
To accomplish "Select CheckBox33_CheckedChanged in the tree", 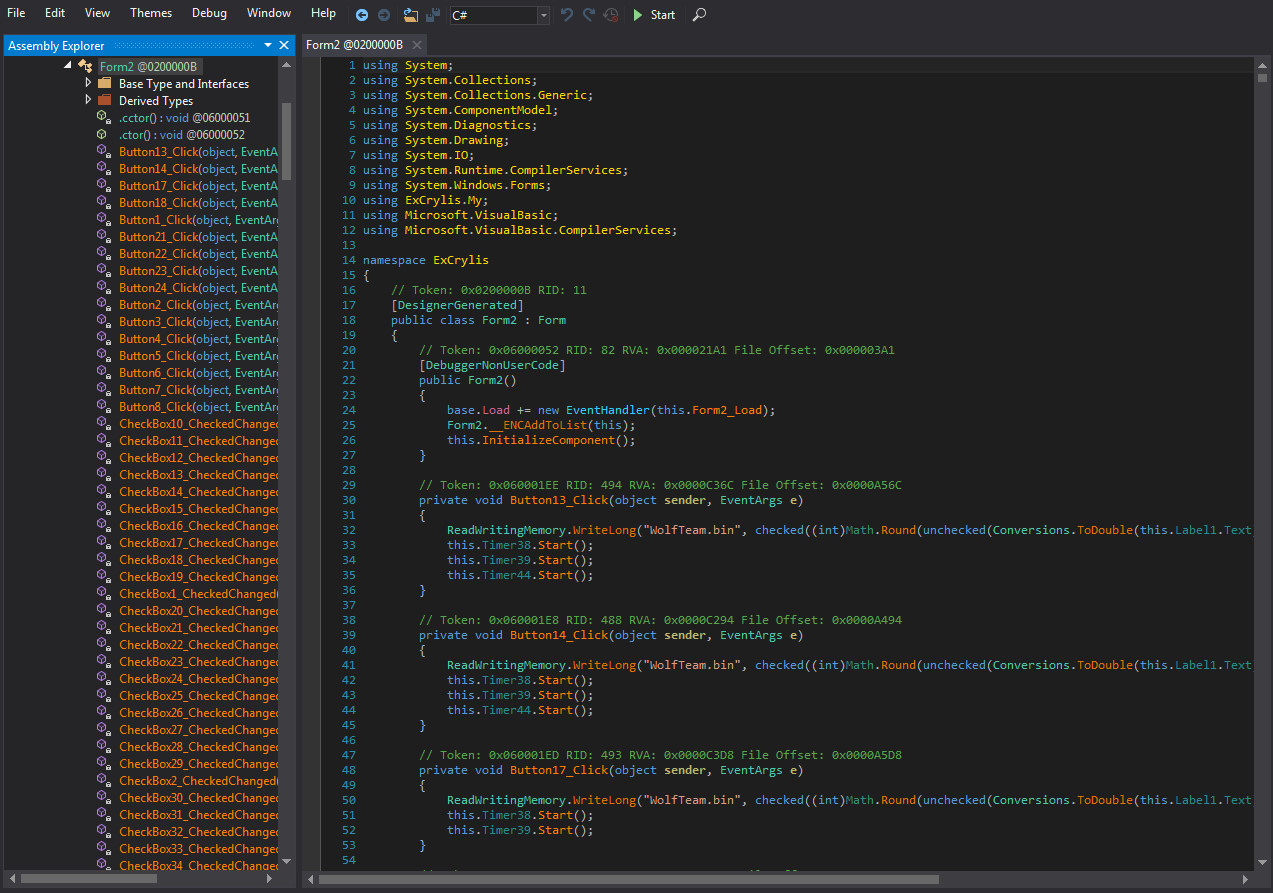I will [198, 848].
